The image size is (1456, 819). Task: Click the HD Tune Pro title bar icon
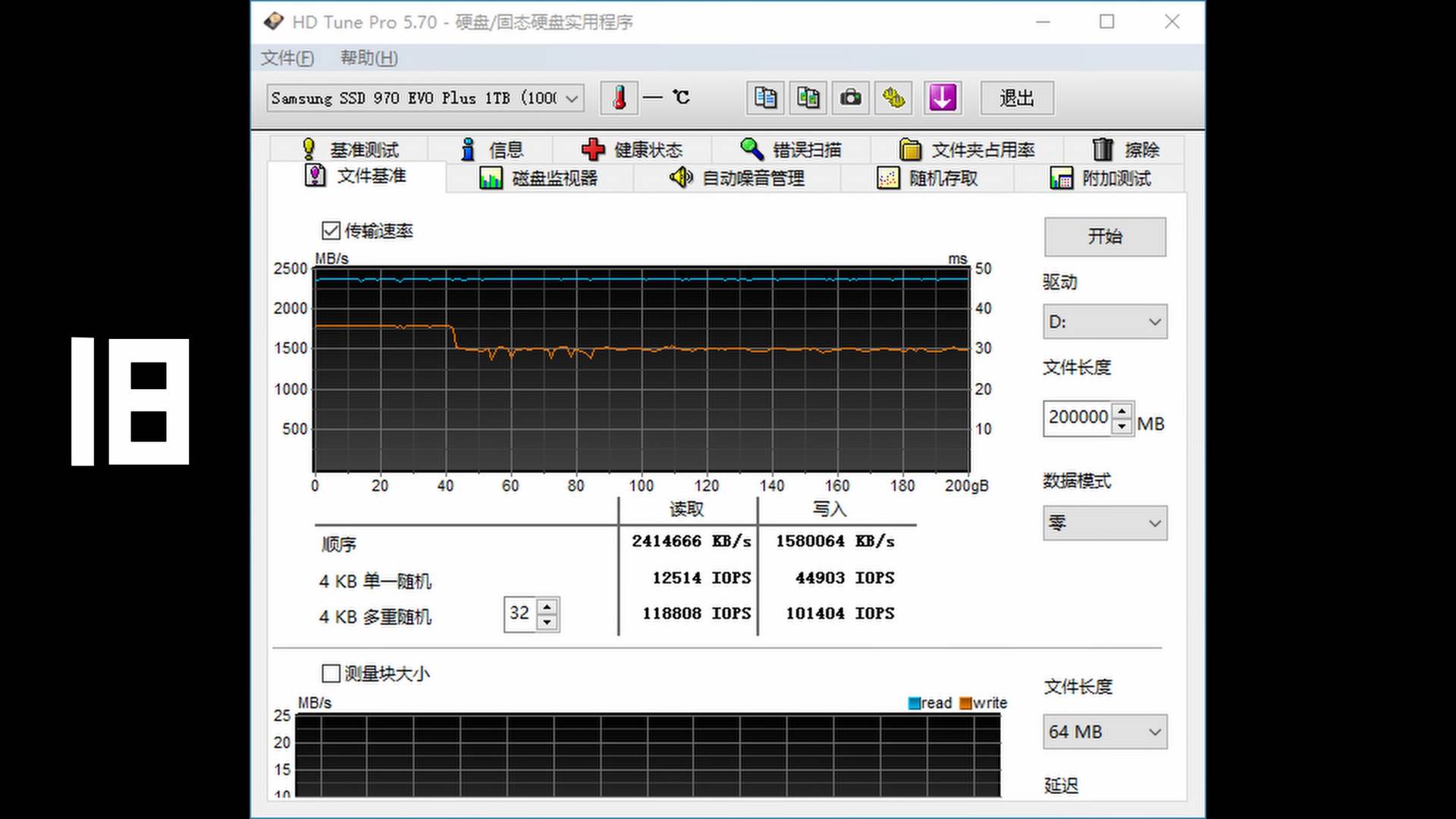(x=274, y=21)
